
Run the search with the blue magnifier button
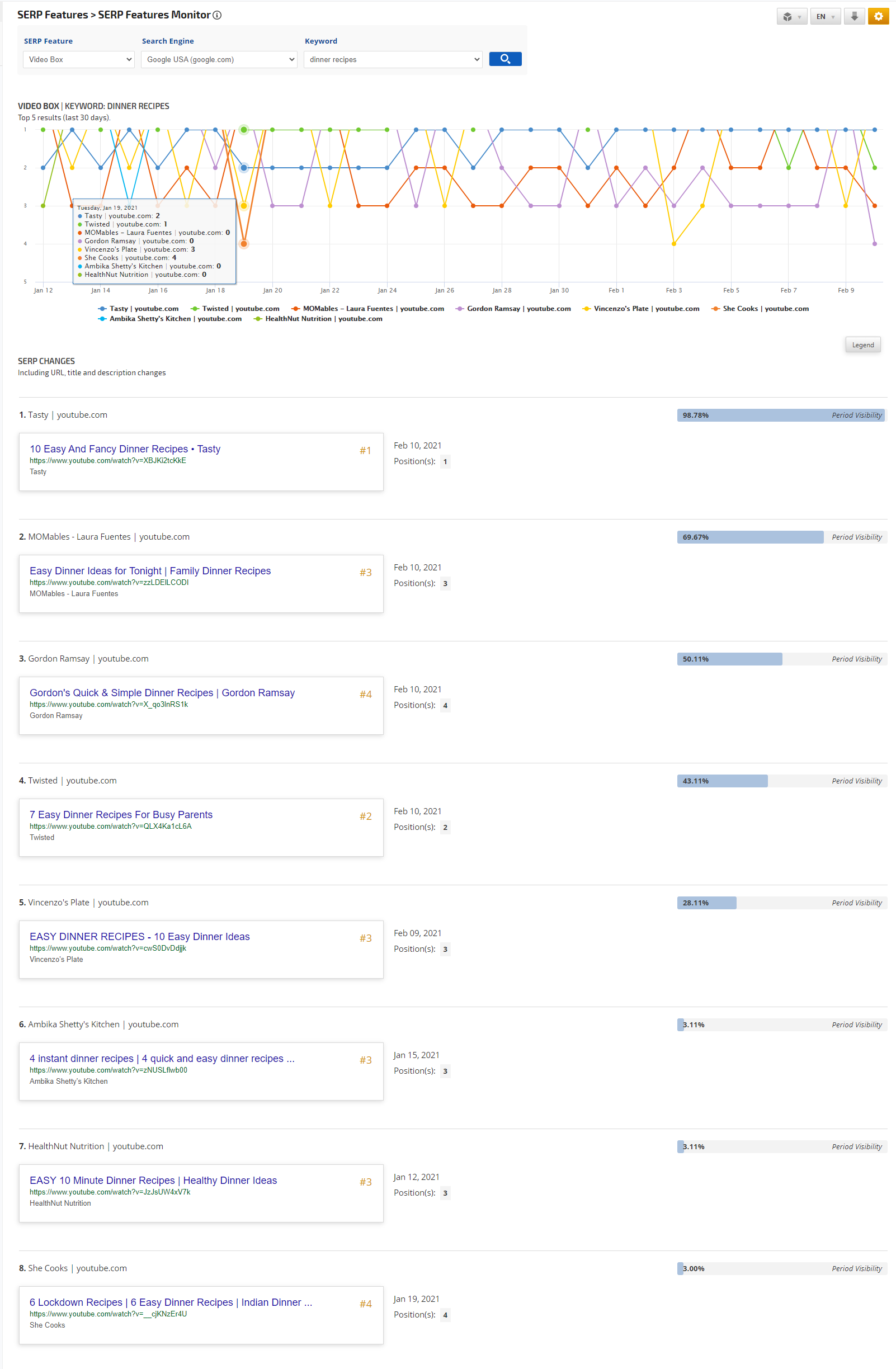coord(505,59)
